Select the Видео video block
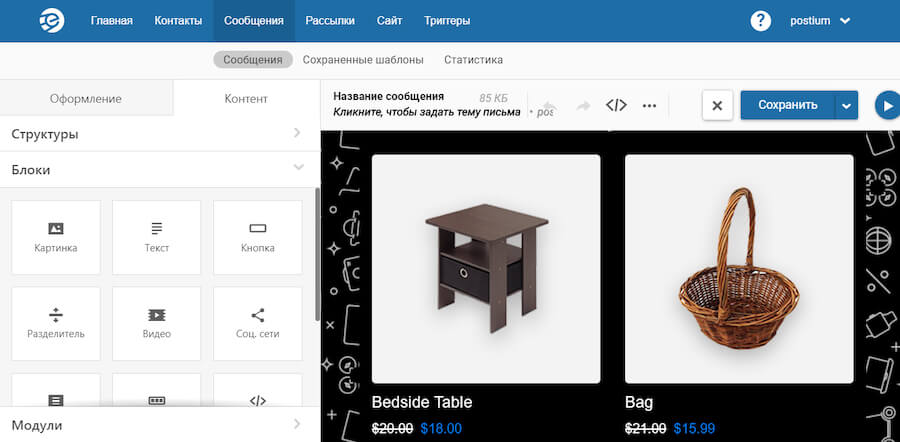The image size is (900, 442). pos(156,323)
